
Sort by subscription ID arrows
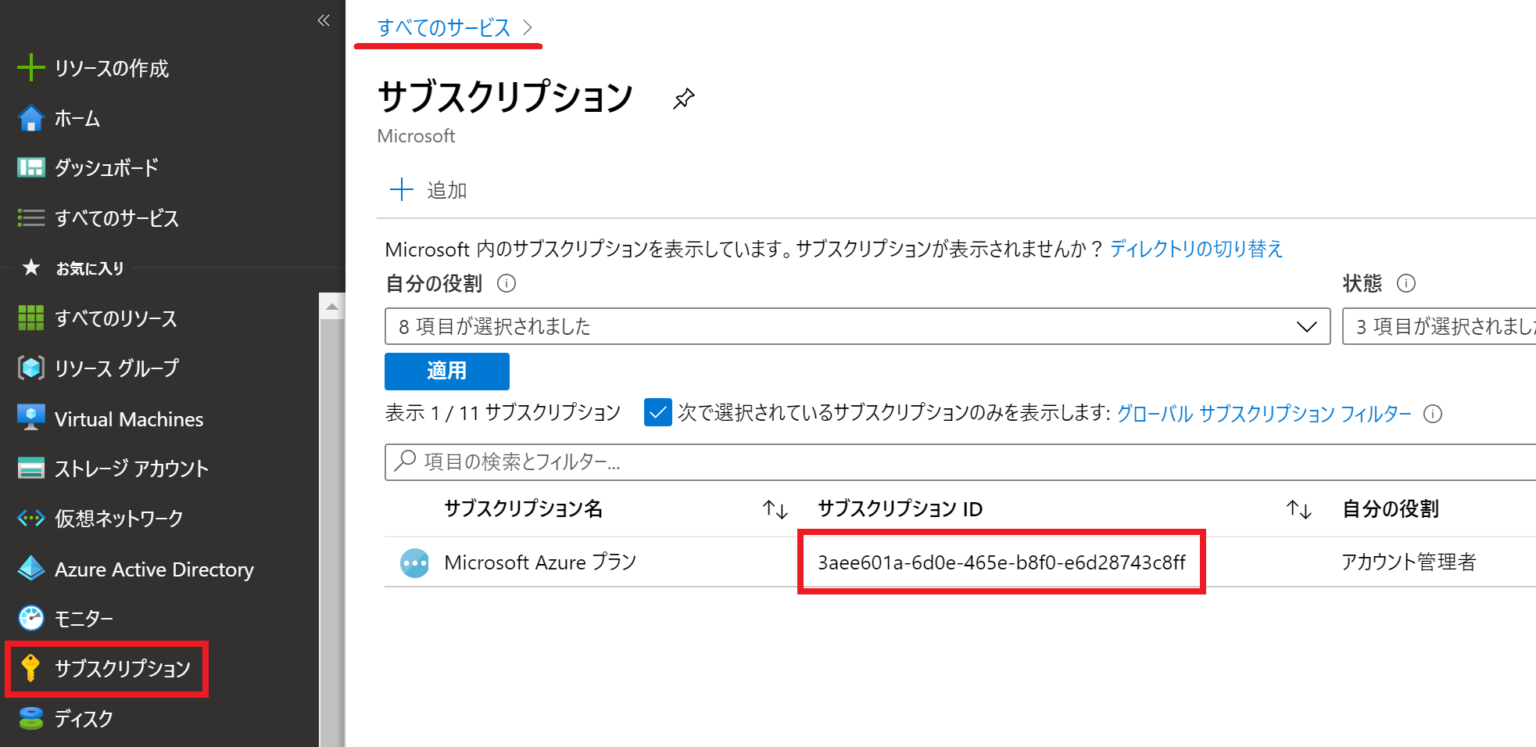click(1298, 510)
